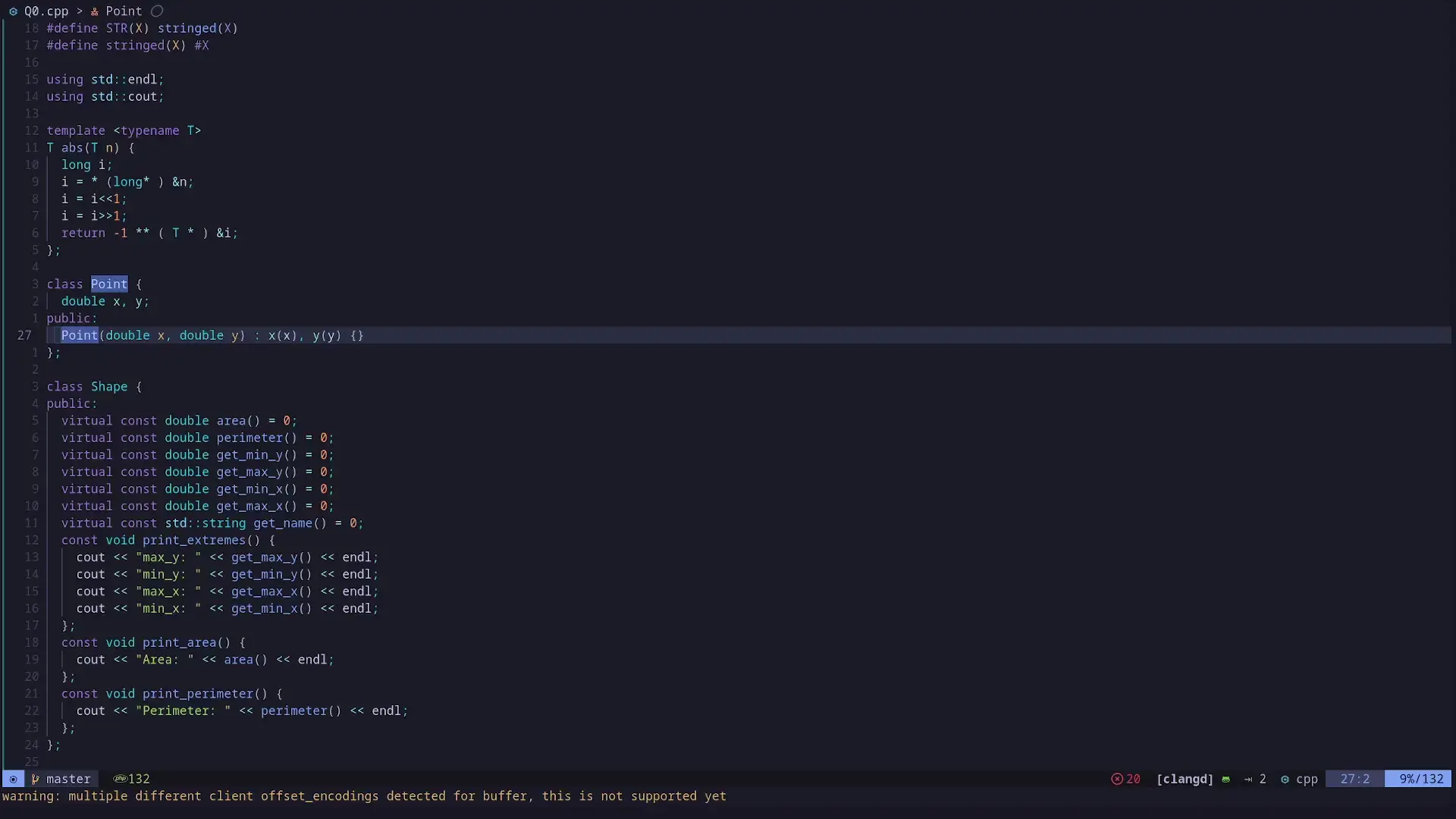The height and width of the screenshot is (819, 1456).
Task: Click the breadcrumb separator arrow after Q0.cpp
Action: click(x=80, y=11)
